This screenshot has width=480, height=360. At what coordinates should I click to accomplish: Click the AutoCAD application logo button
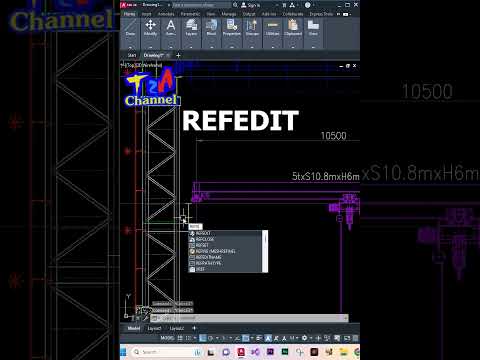(124, 5)
